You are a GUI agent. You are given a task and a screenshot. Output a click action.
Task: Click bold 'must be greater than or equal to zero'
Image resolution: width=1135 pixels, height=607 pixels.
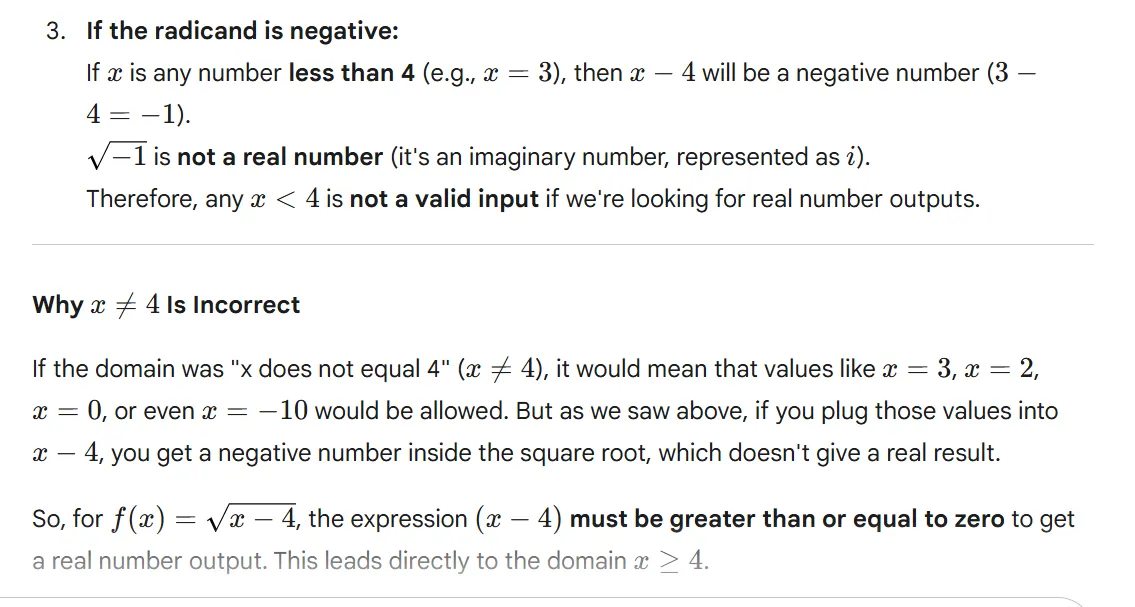[x=787, y=519]
